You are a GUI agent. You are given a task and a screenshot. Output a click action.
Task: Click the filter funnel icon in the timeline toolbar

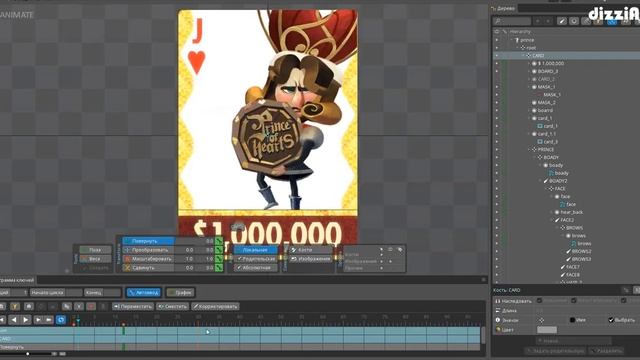pyautogui.click(x=15, y=306)
